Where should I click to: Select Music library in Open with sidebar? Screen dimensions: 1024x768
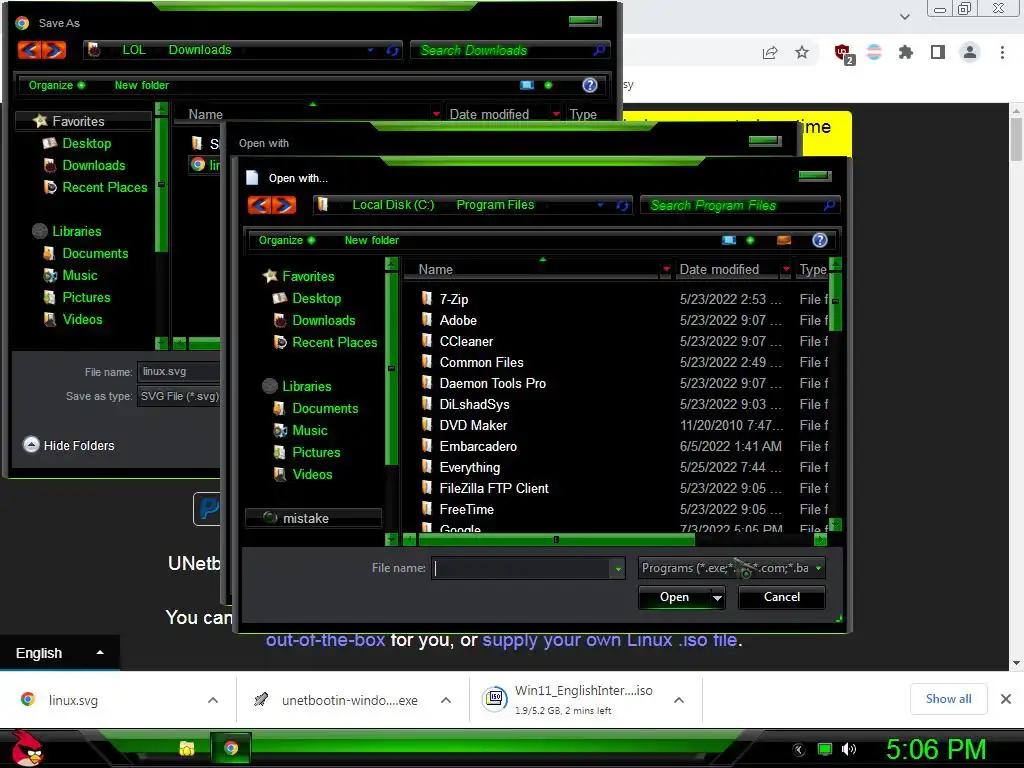pos(309,430)
